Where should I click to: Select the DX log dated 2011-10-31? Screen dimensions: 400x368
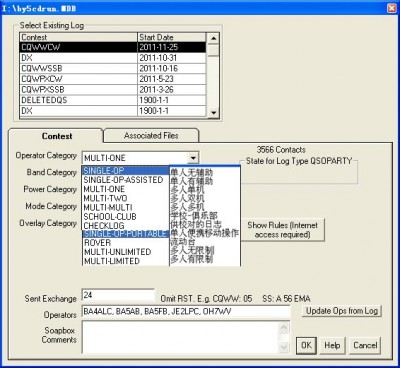113,58
